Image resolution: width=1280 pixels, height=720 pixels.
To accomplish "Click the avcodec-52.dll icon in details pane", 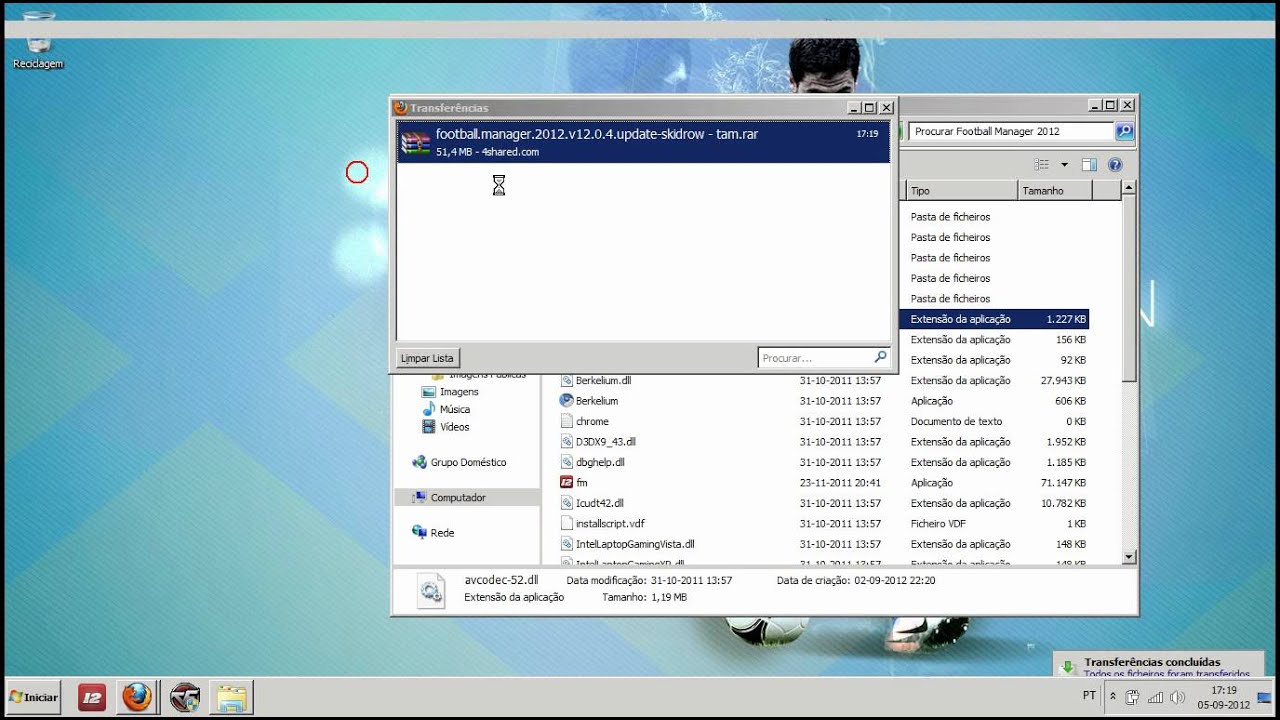I will coord(431,590).
